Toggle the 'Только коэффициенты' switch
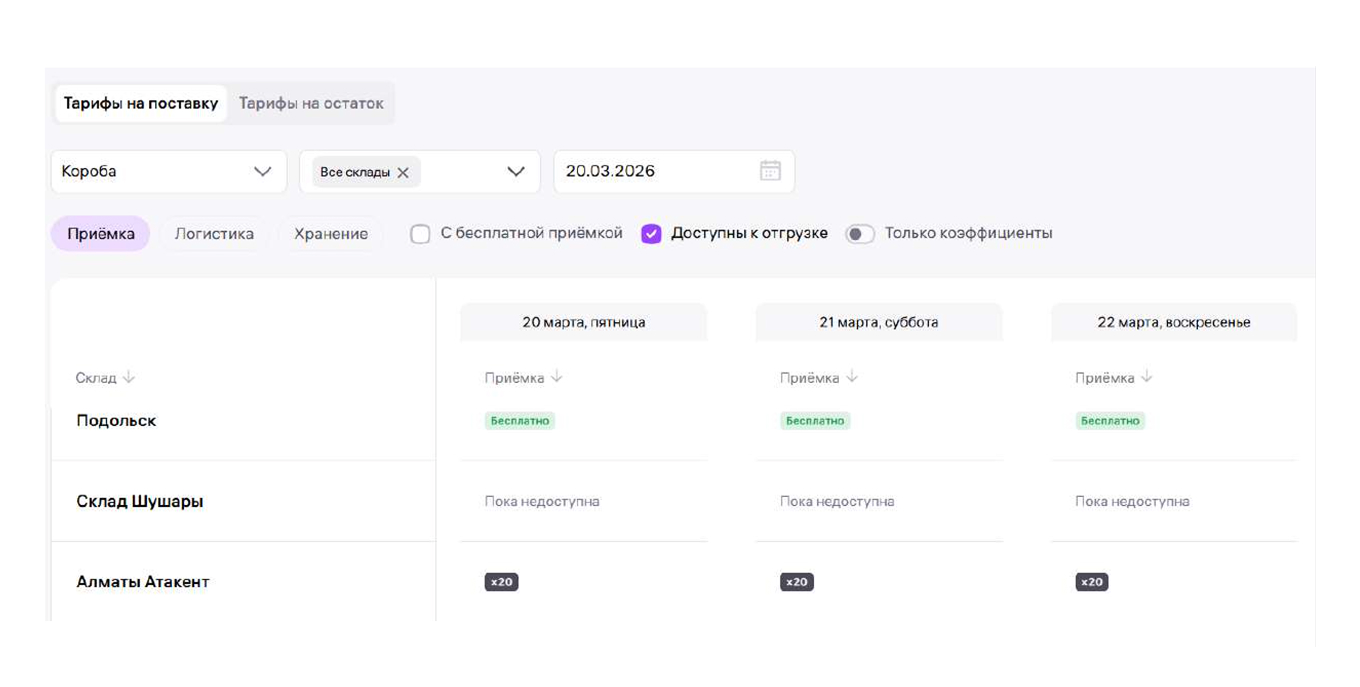 pos(860,234)
